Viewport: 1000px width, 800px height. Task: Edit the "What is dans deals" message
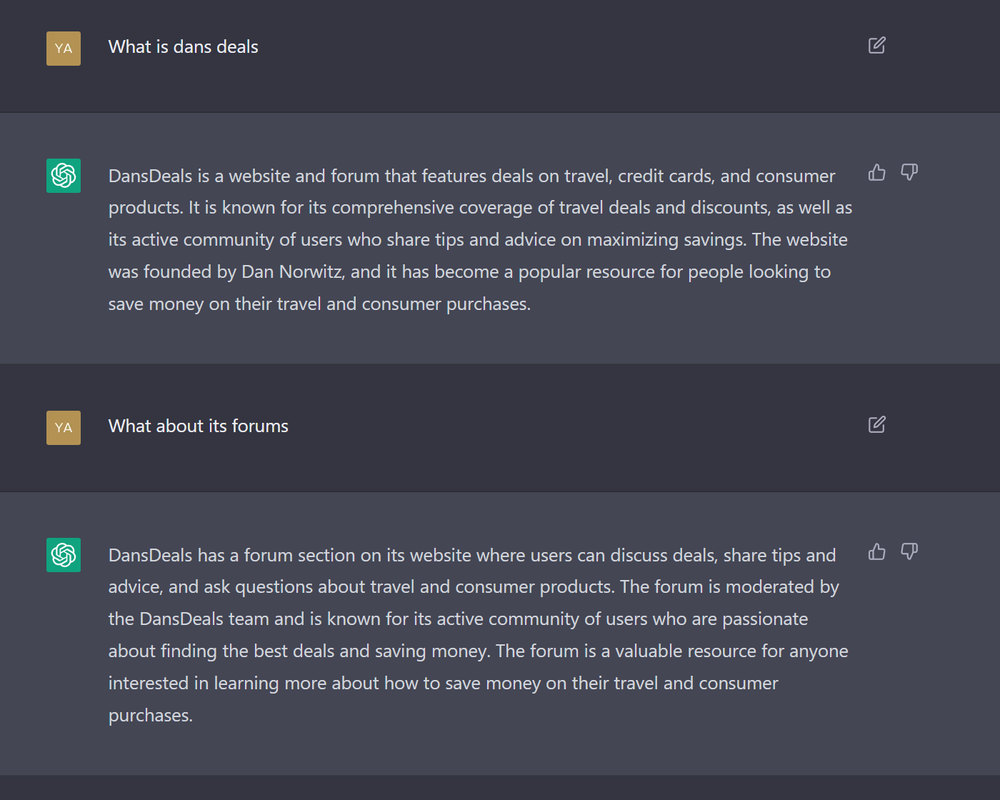(x=876, y=45)
